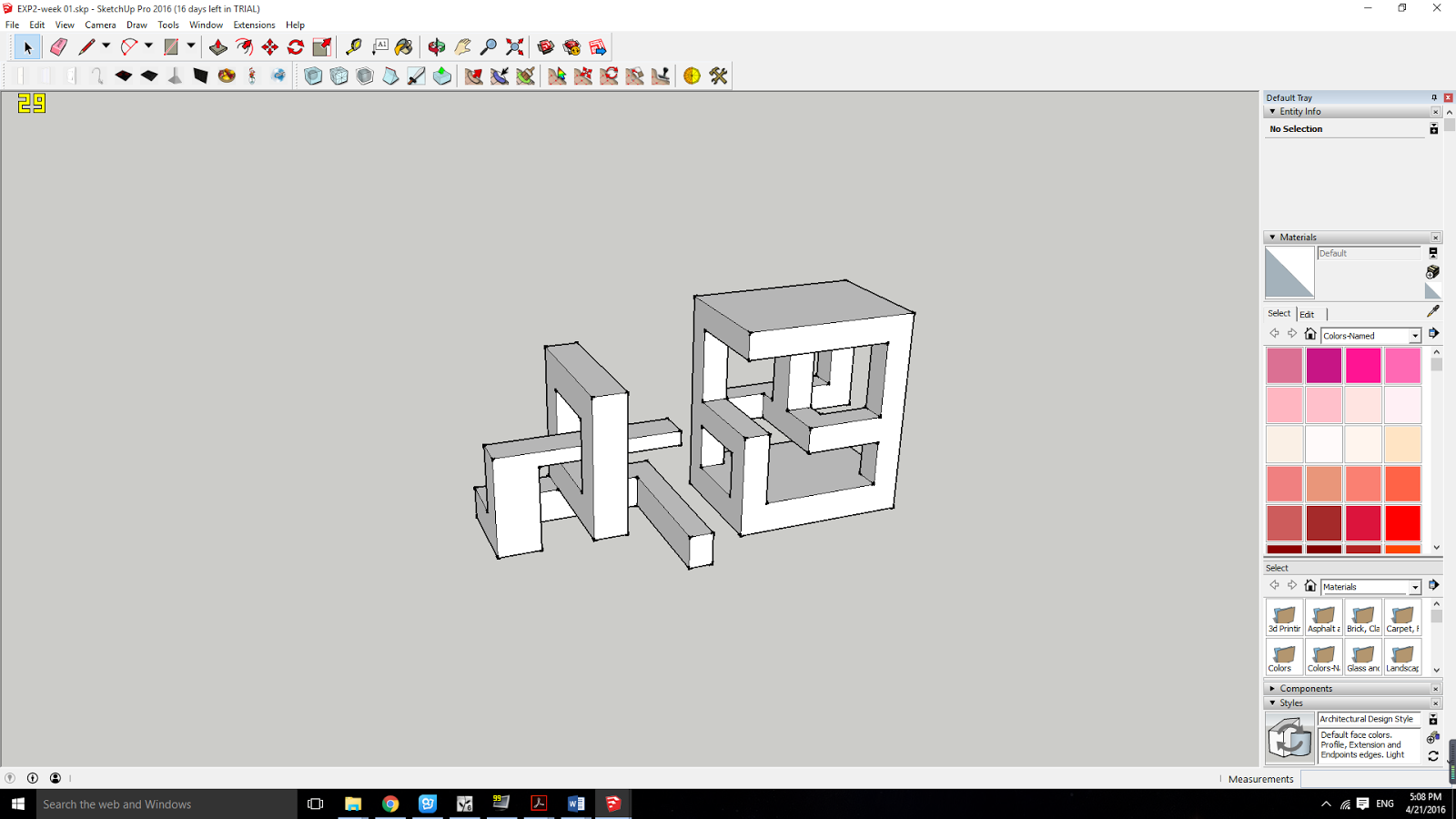The image size is (1456, 819).
Task: Select the Zoom magnifier tool
Action: point(489,47)
